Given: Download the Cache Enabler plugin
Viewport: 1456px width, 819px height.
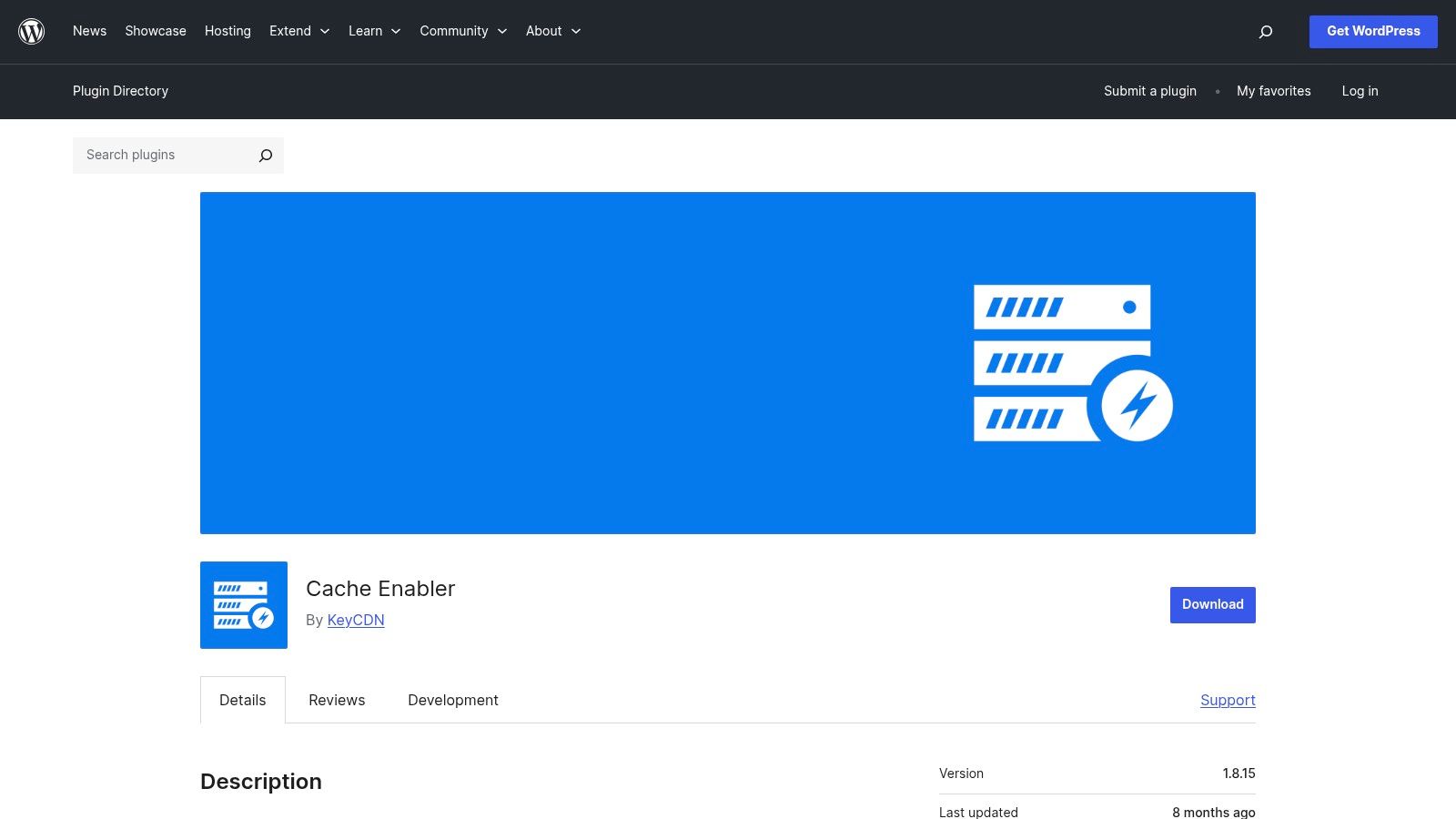Looking at the screenshot, I should point(1213,605).
